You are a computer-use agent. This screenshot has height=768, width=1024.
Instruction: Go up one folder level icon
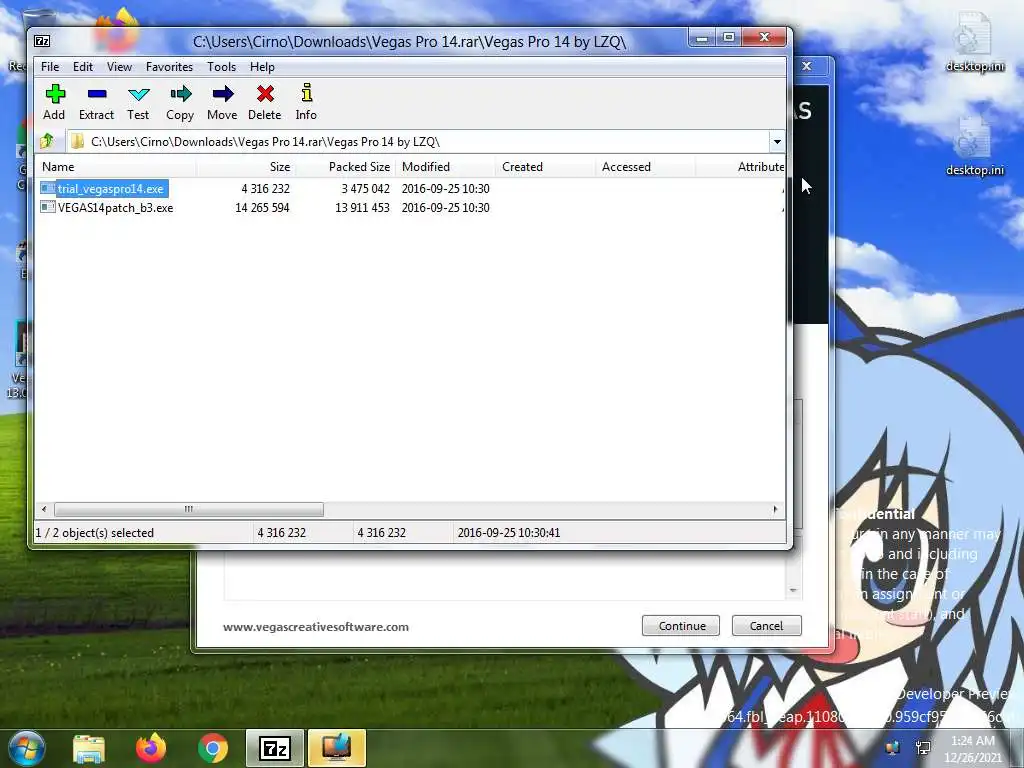[x=47, y=141]
